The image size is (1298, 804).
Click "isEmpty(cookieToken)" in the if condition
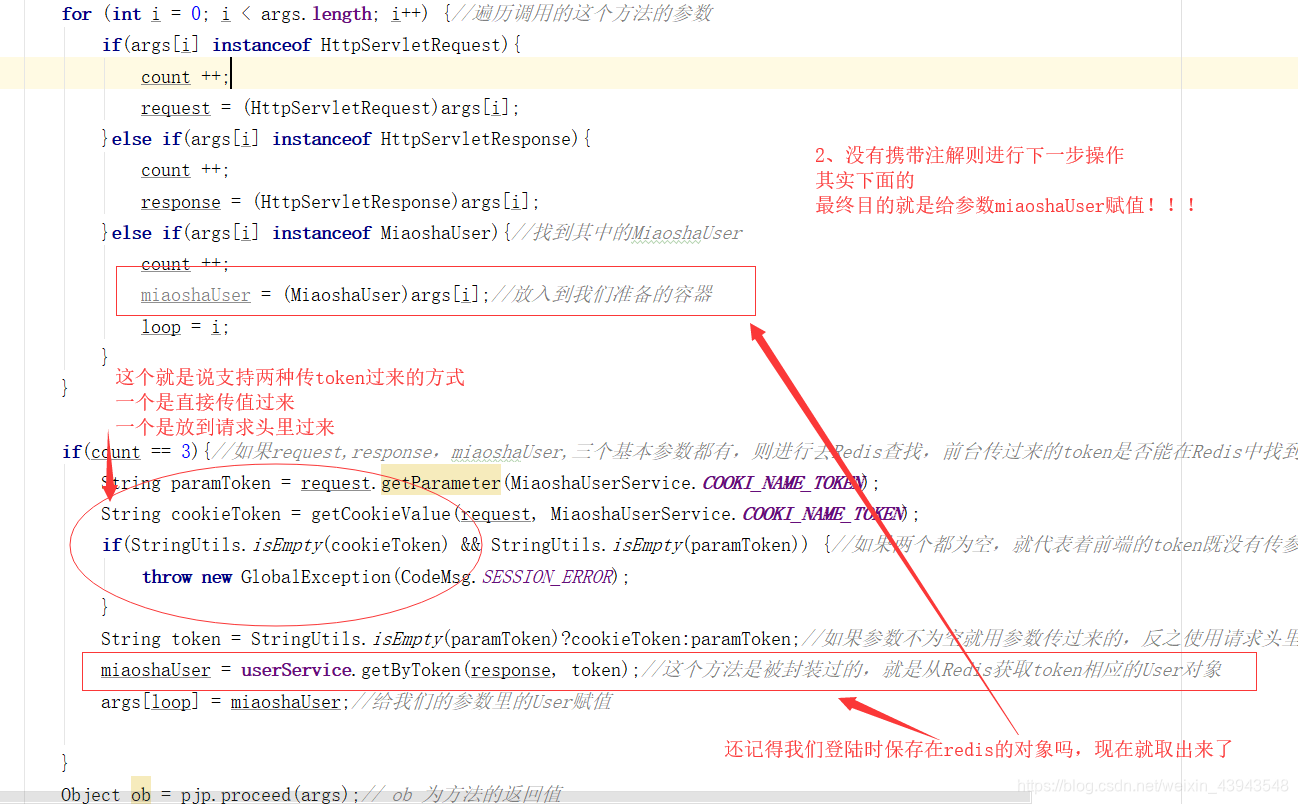(x=350, y=545)
